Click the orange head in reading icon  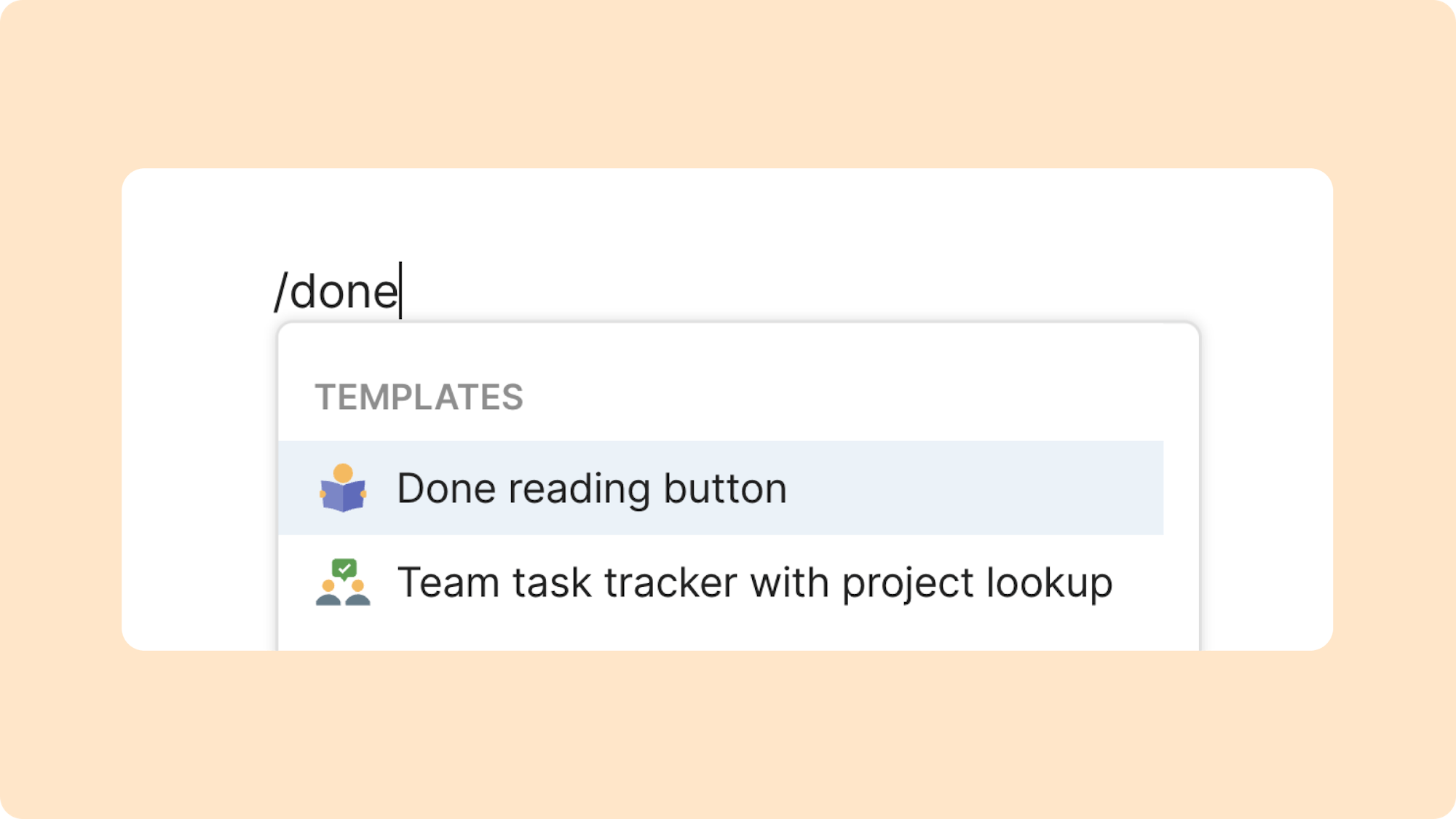pos(343,473)
